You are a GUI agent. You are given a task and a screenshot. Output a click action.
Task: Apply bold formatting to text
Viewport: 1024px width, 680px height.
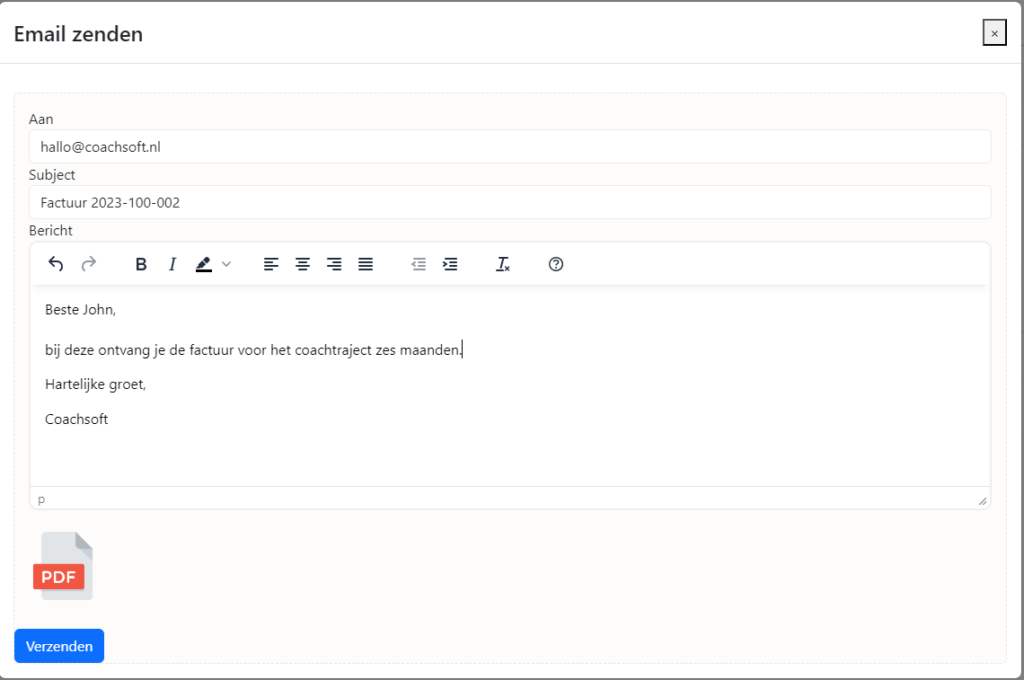(x=140, y=264)
